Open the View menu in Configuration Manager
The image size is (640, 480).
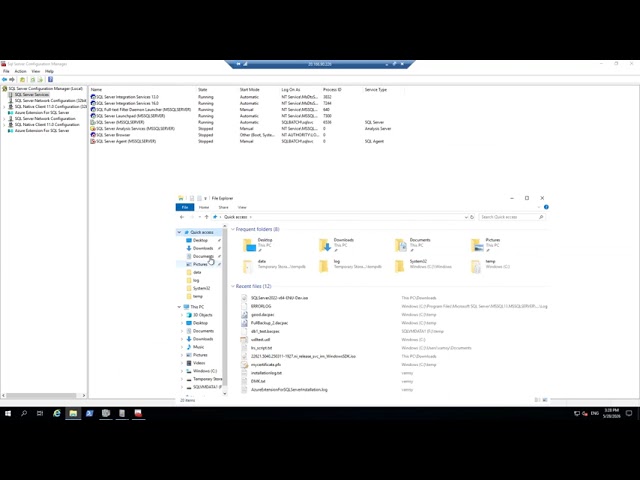[36, 71]
